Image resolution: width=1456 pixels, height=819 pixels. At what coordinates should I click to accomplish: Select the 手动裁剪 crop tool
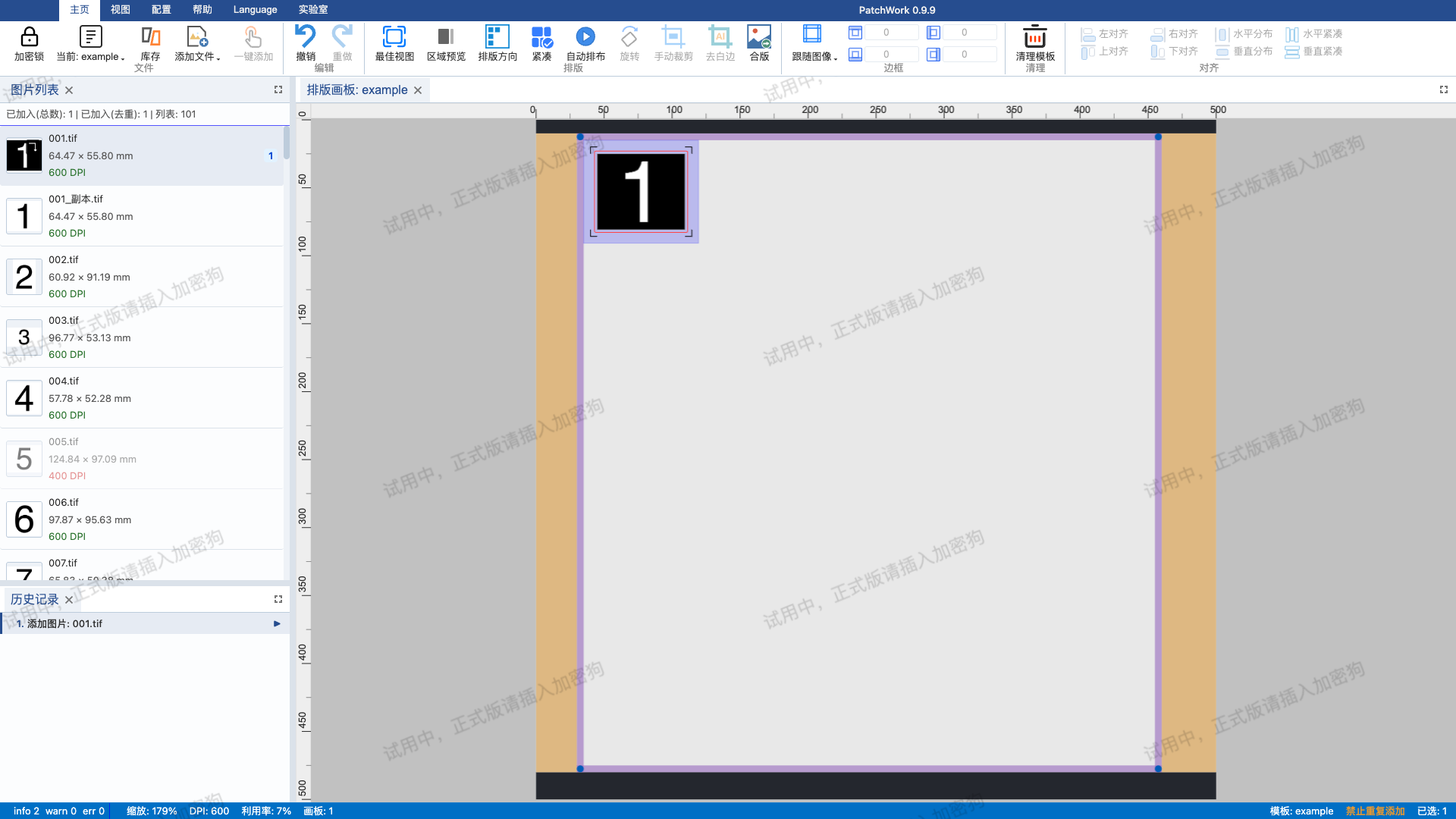tap(673, 44)
